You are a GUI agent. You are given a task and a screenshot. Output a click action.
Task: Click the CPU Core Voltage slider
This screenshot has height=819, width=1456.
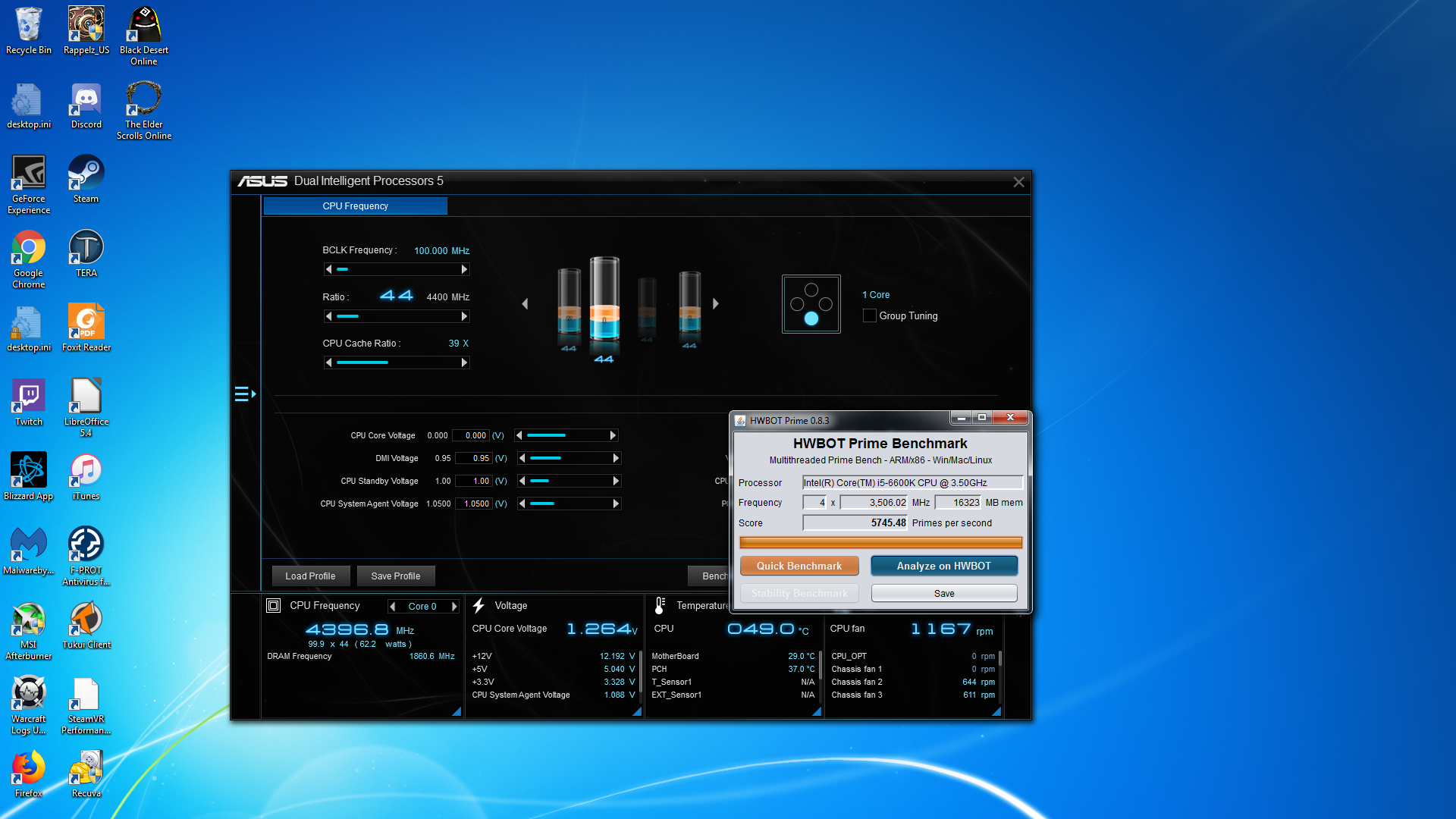tap(566, 435)
